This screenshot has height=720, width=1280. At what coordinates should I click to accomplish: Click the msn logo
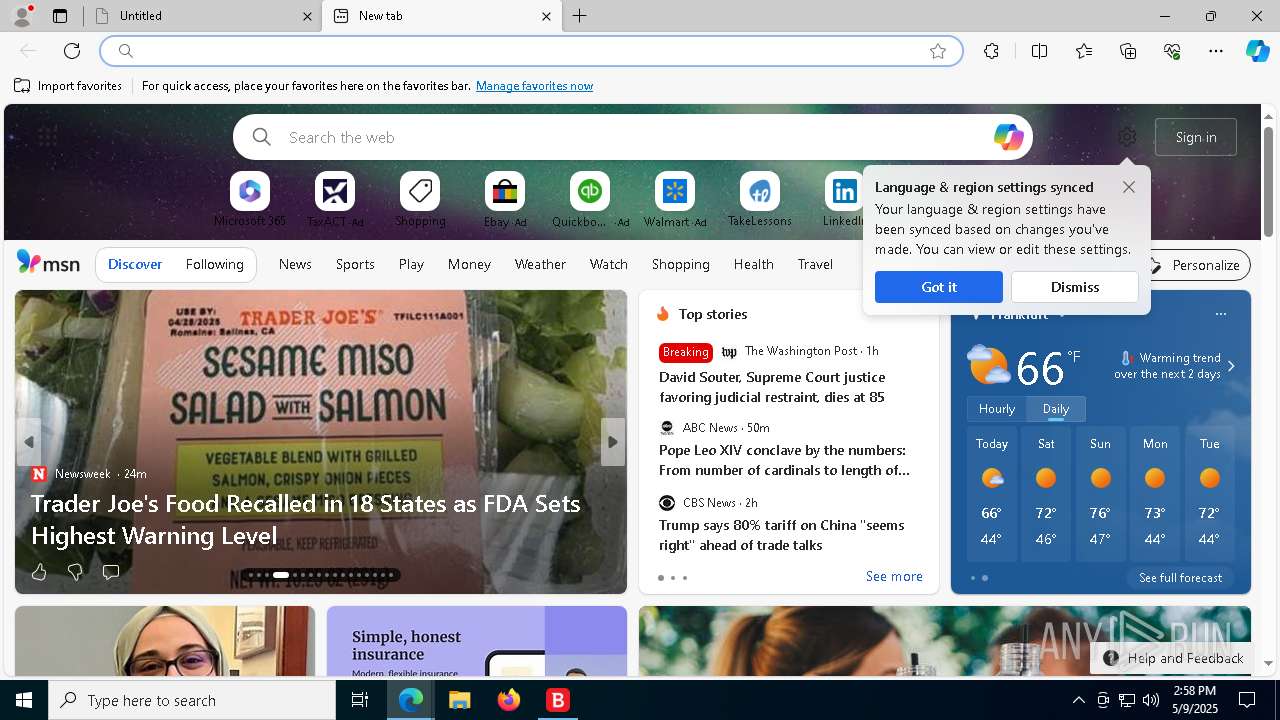pyautogui.click(x=48, y=263)
